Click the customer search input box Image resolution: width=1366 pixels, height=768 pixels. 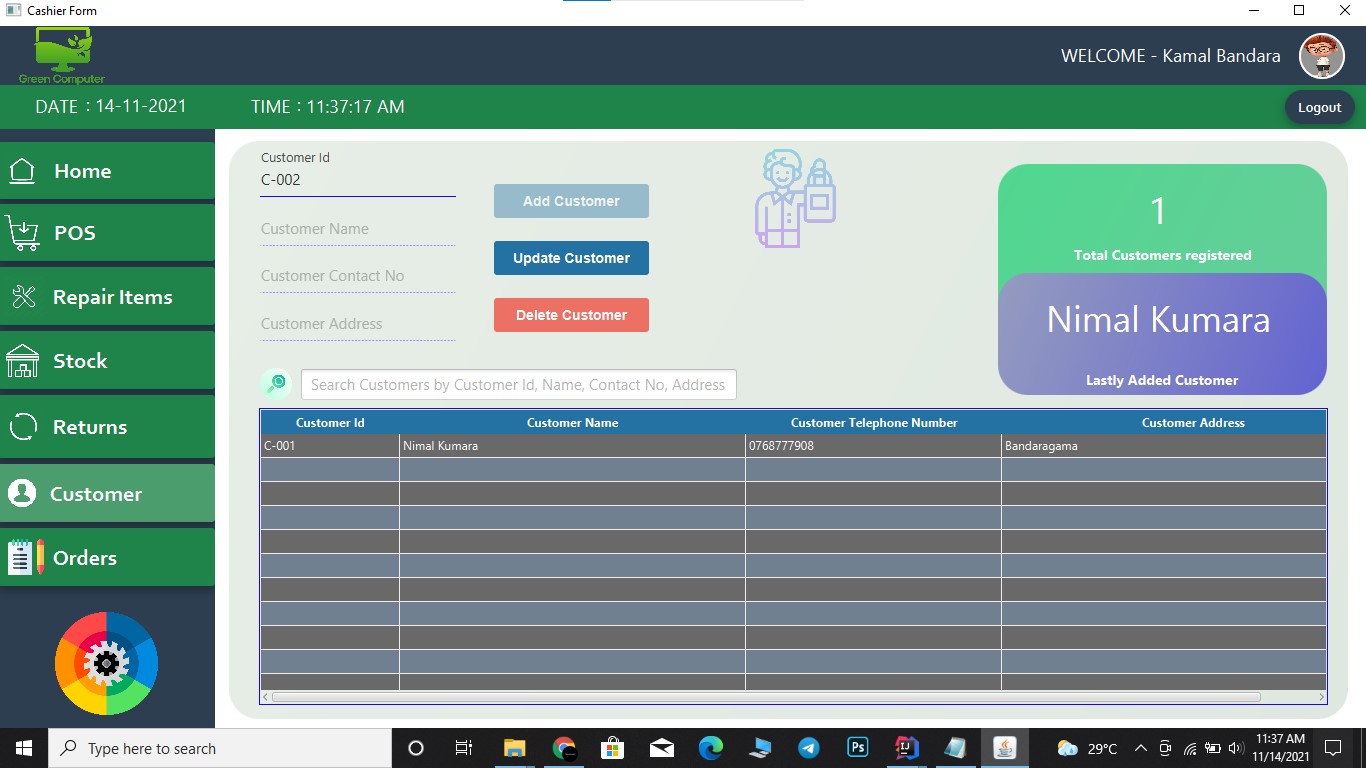[518, 384]
